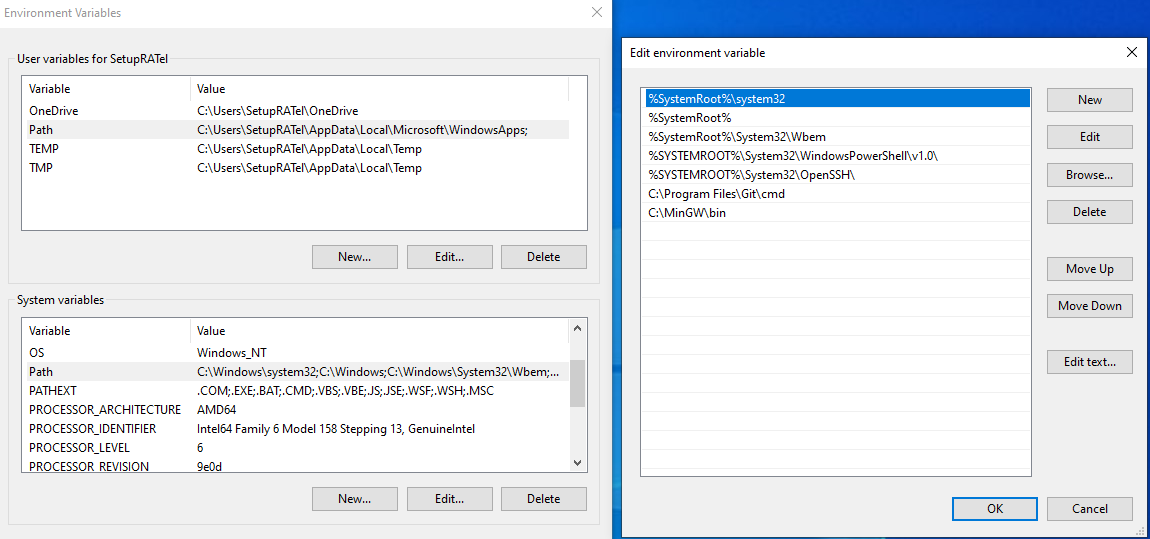The height and width of the screenshot is (539, 1150).
Task: Select the PROCESSOR_ARCHITECTURE variable
Action: click(x=296, y=410)
